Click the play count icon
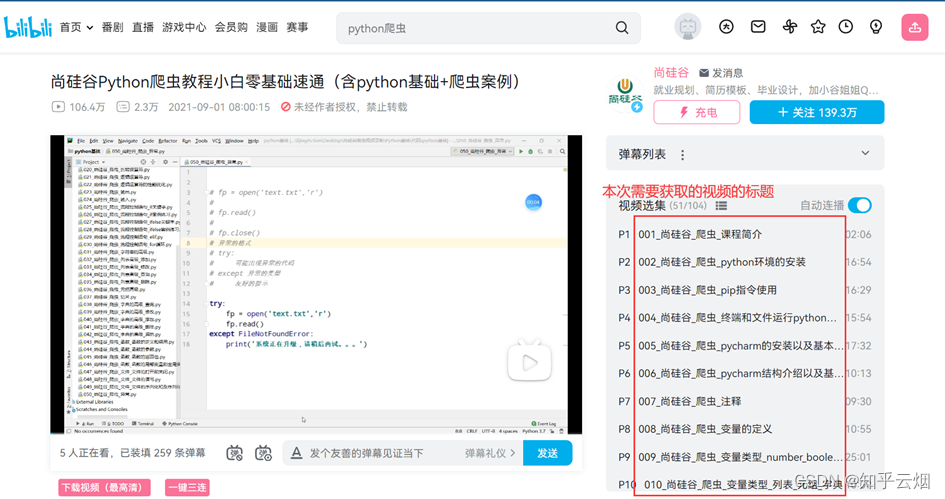 pyautogui.click(x=58, y=107)
